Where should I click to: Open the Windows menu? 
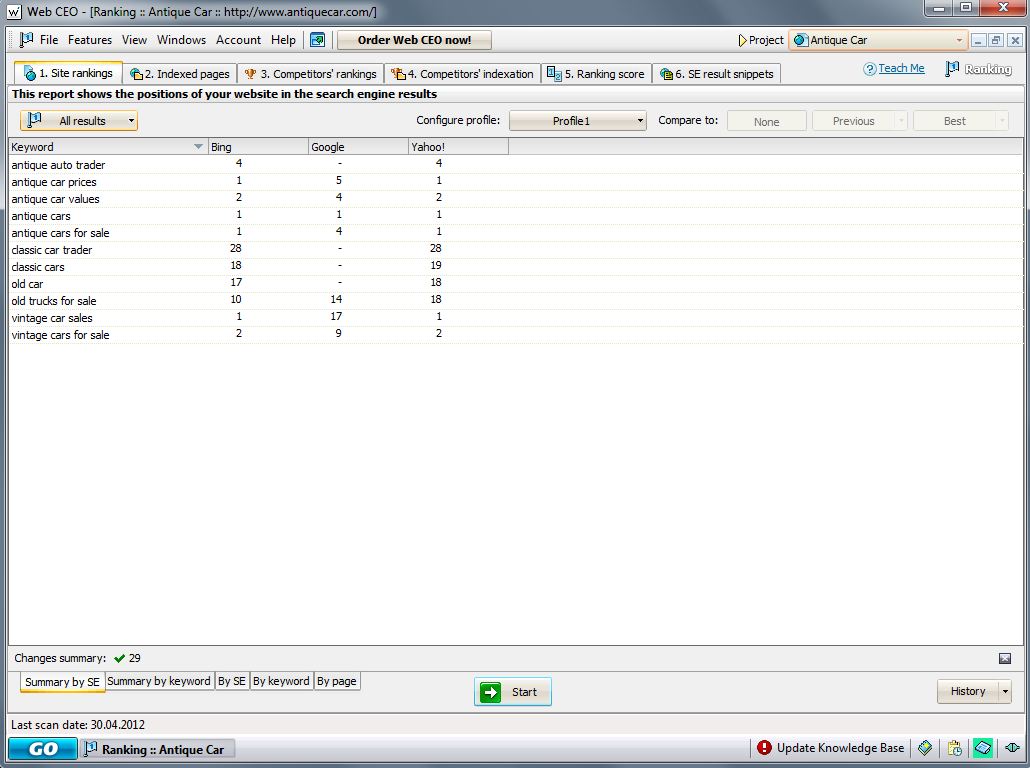tap(181, 40)
